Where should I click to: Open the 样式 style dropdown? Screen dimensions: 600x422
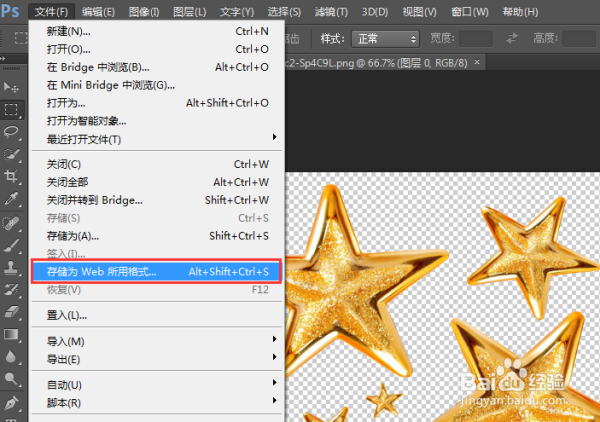point(385,39)
